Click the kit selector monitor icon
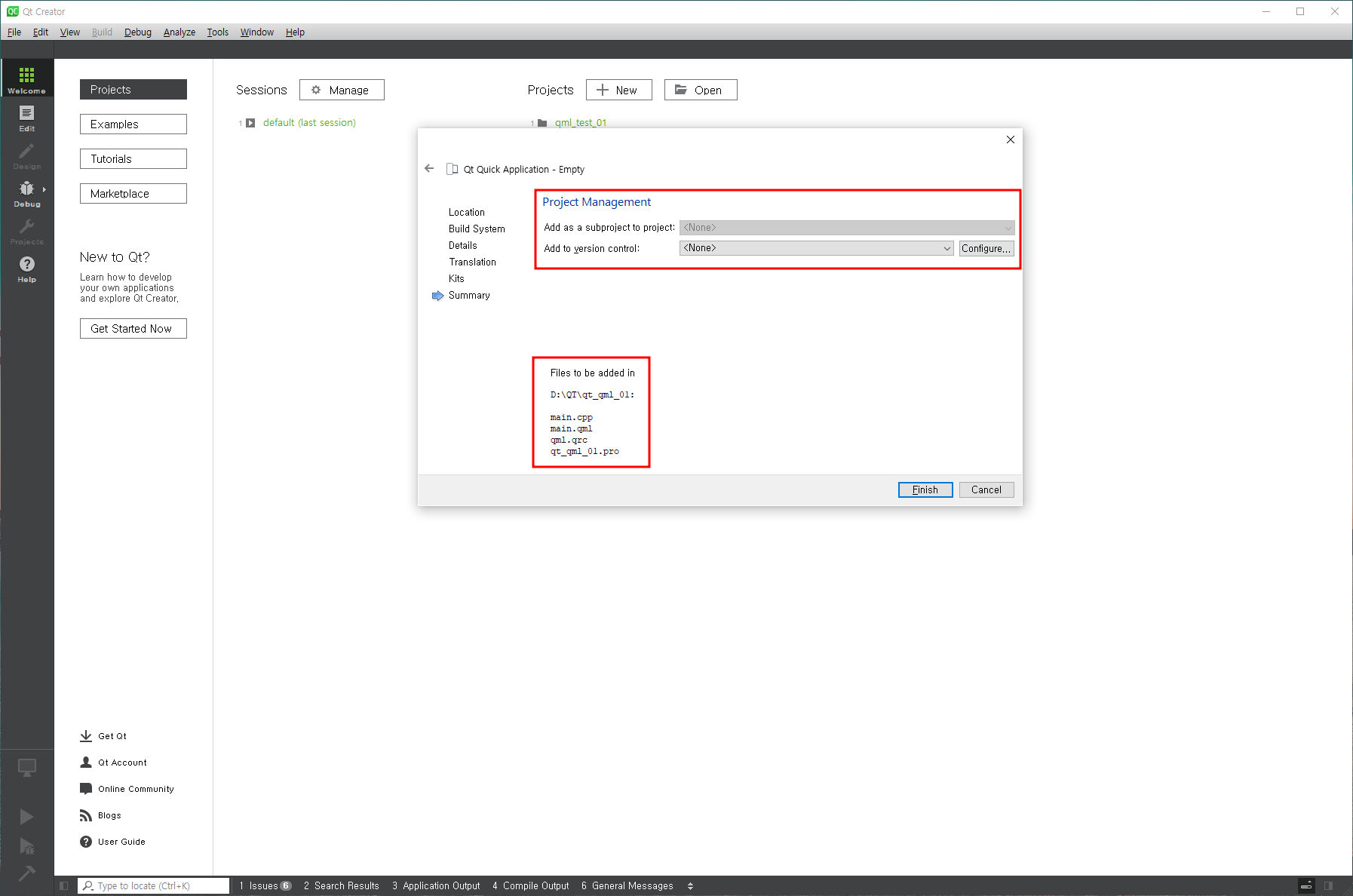The image size is (1353, 896). pyautogui.click(x=27, y=768)
